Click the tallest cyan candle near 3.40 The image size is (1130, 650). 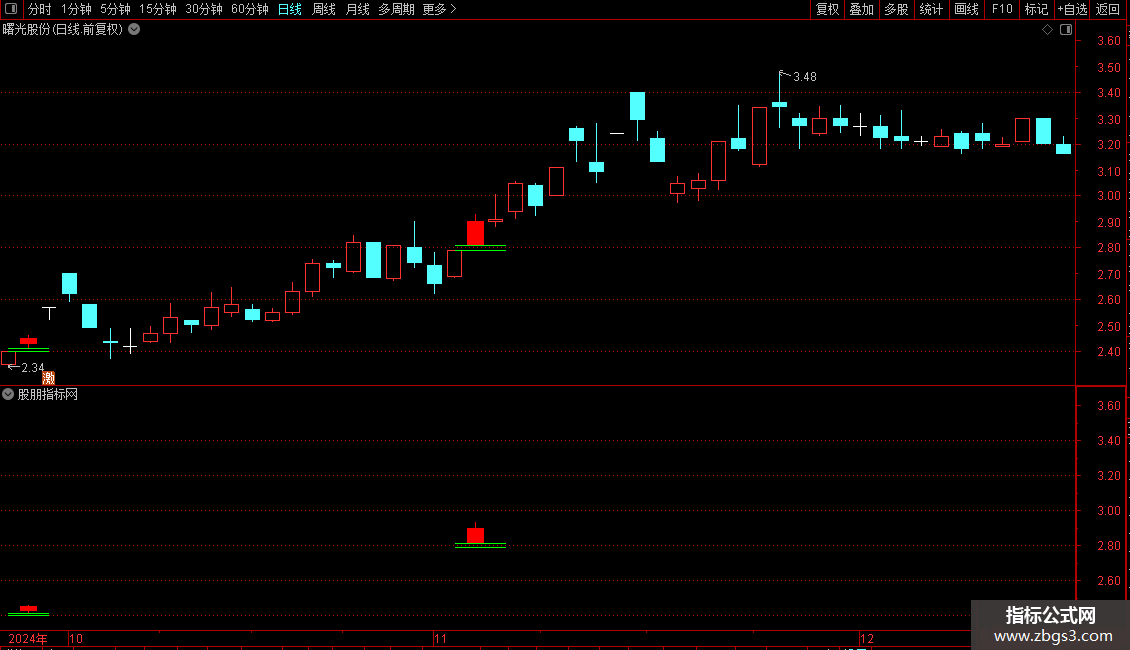637,106
